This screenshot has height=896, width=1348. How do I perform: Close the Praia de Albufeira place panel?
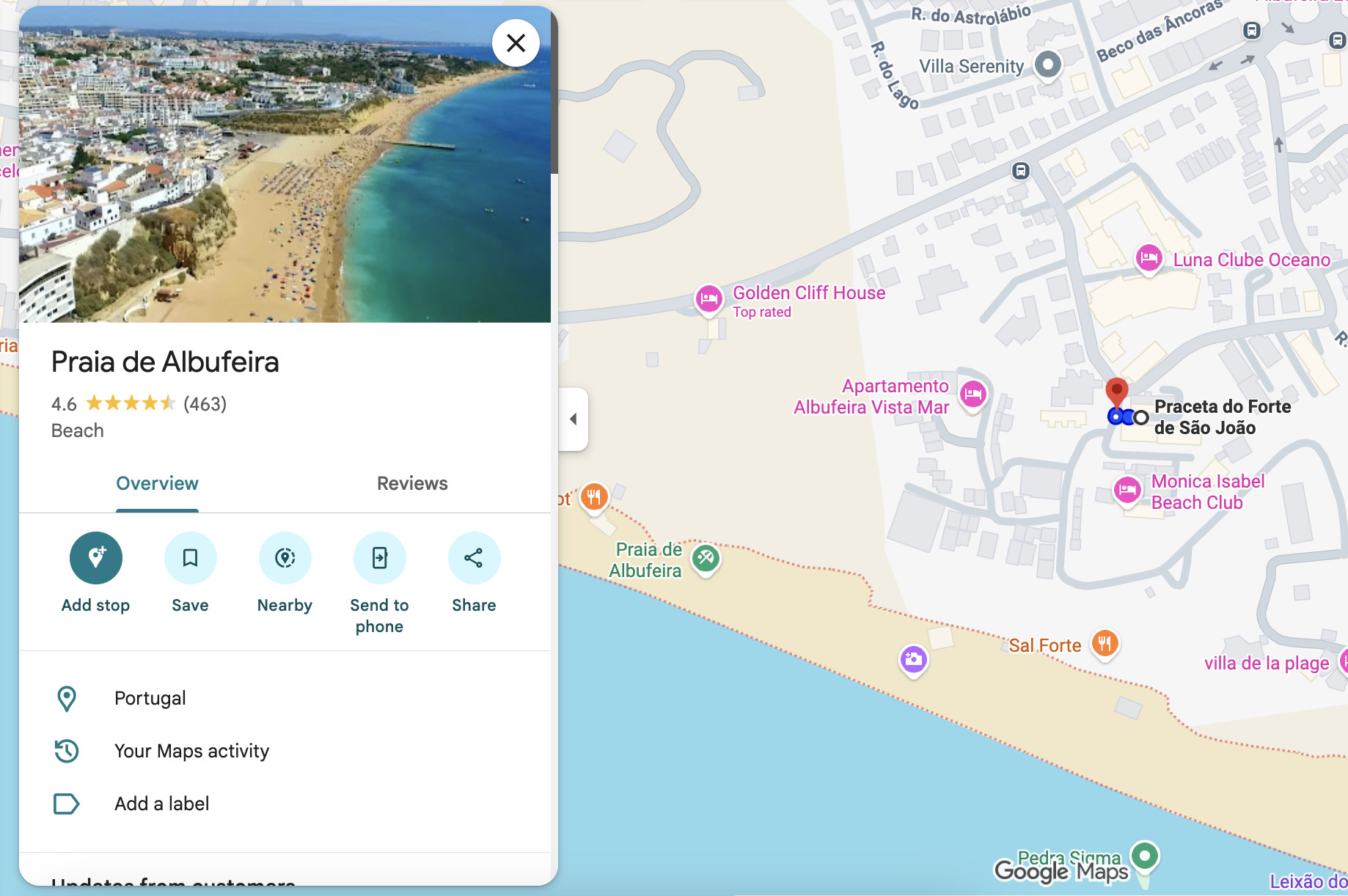516,43
